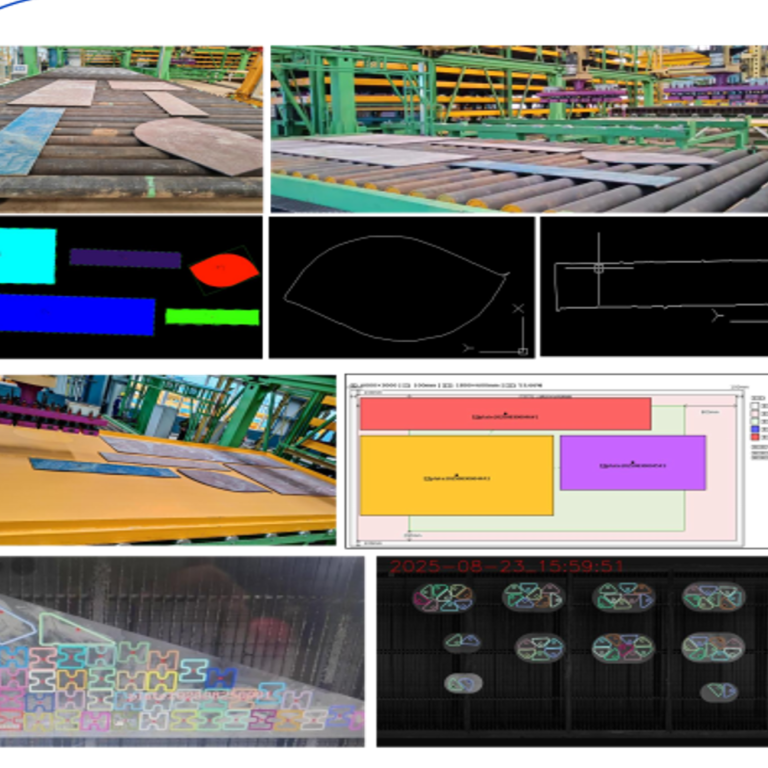Select the cyan square in the segmentation mask

[x=27, y=256]
